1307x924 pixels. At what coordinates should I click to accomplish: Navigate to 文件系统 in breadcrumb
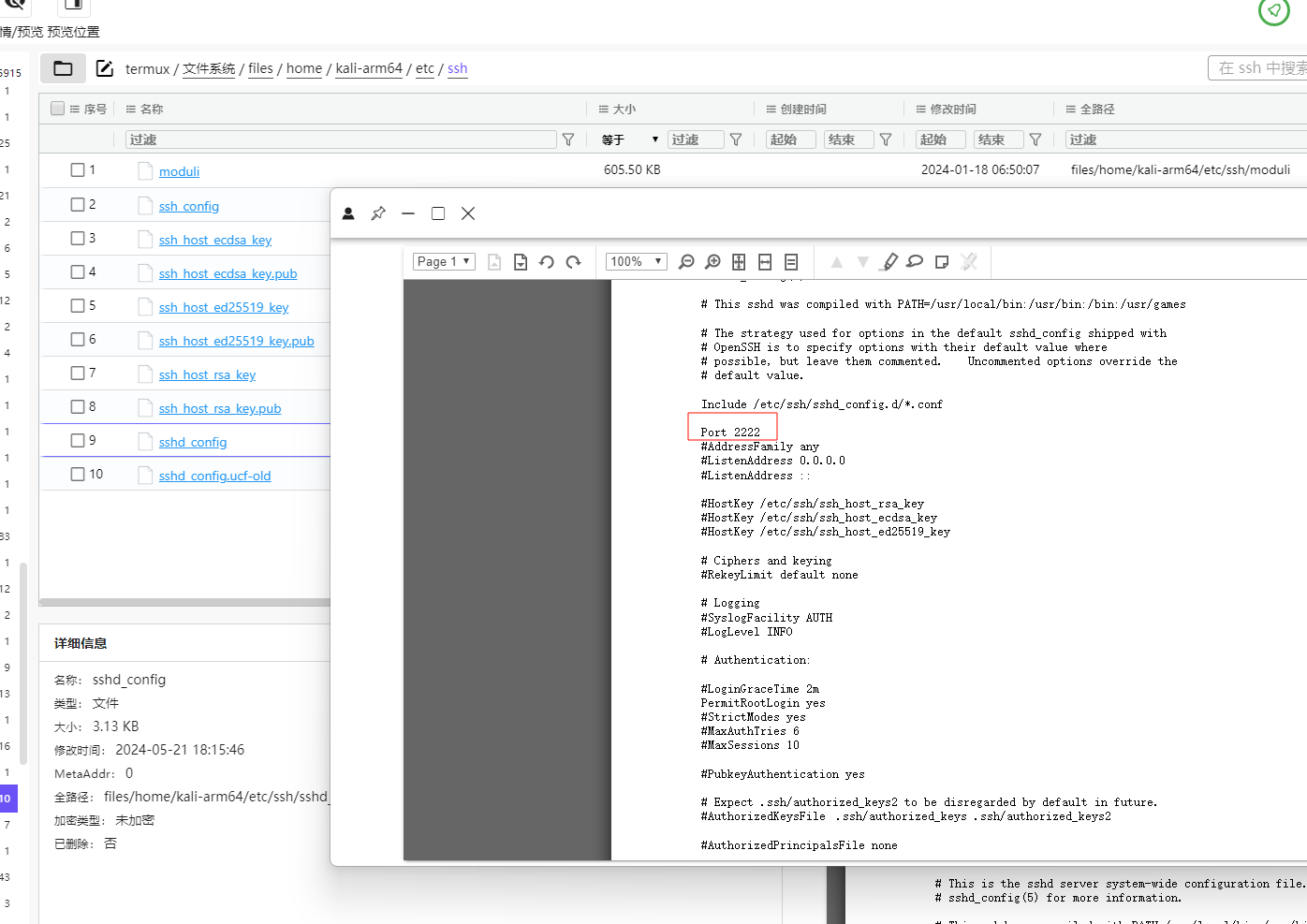209,68
